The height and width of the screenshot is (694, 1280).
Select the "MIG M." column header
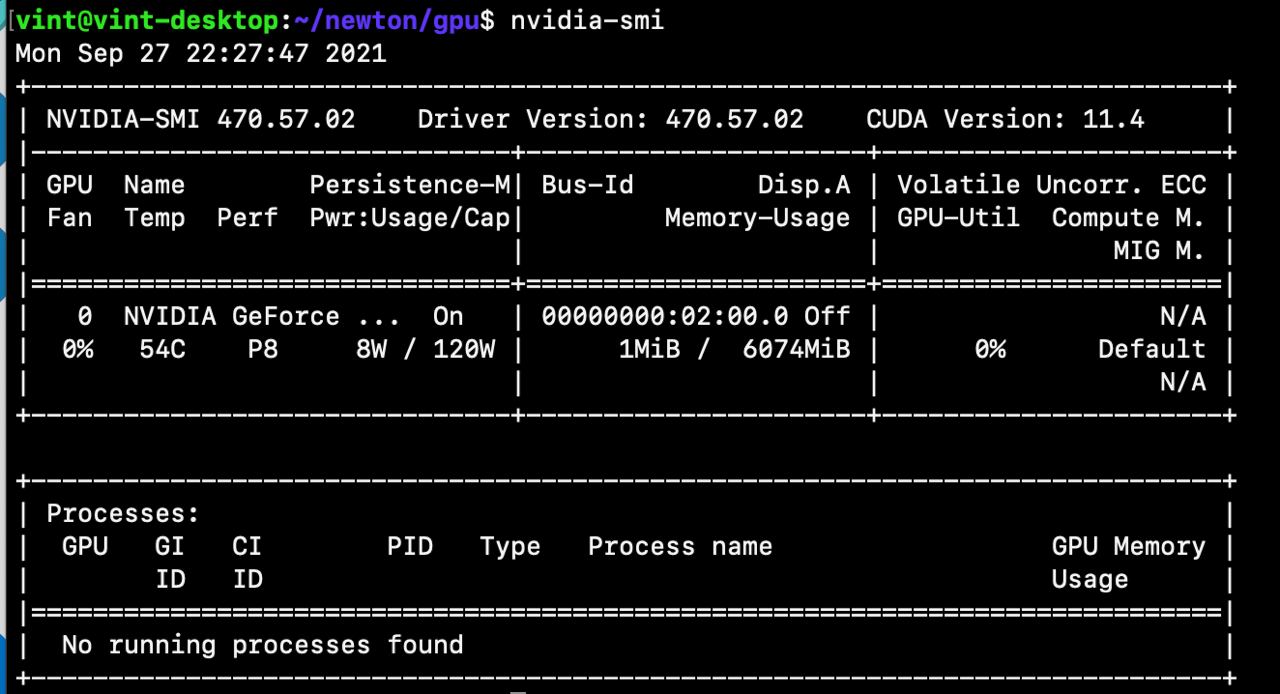coord(1160,251)
